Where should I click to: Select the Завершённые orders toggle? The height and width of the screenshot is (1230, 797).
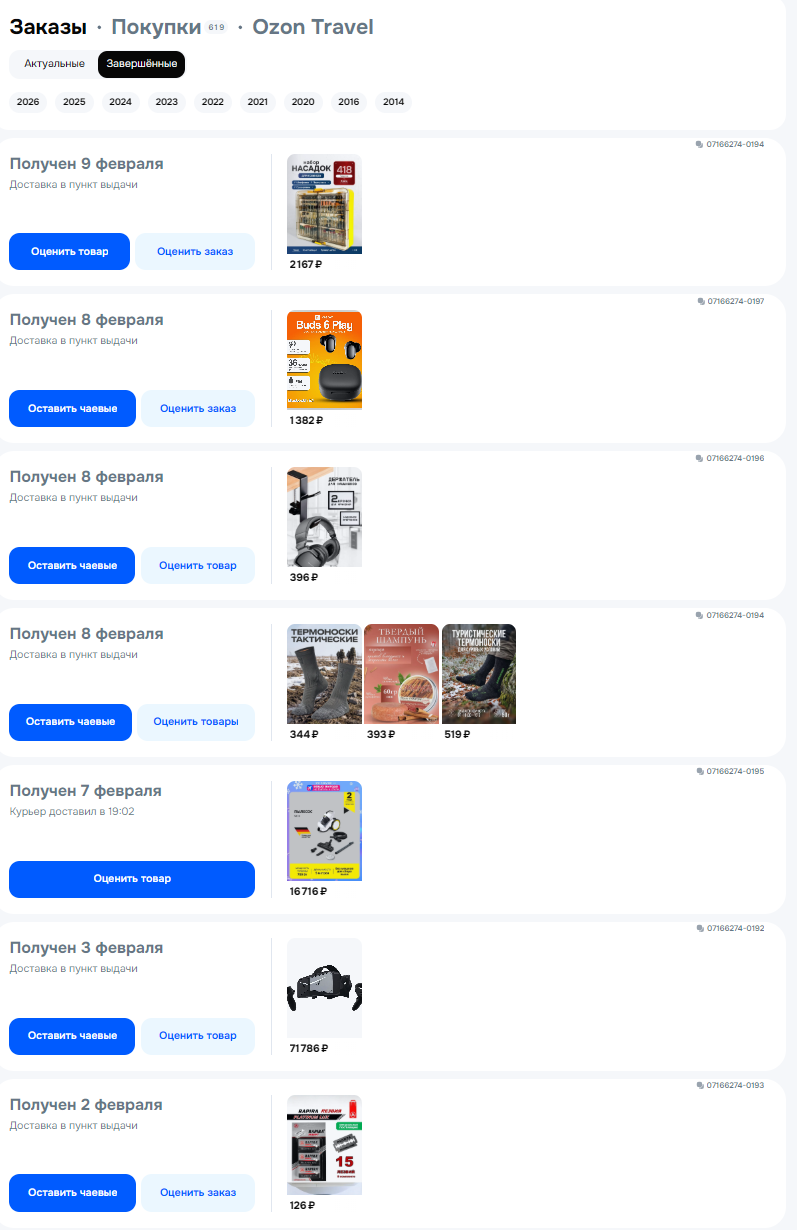(x=141, y=64)
